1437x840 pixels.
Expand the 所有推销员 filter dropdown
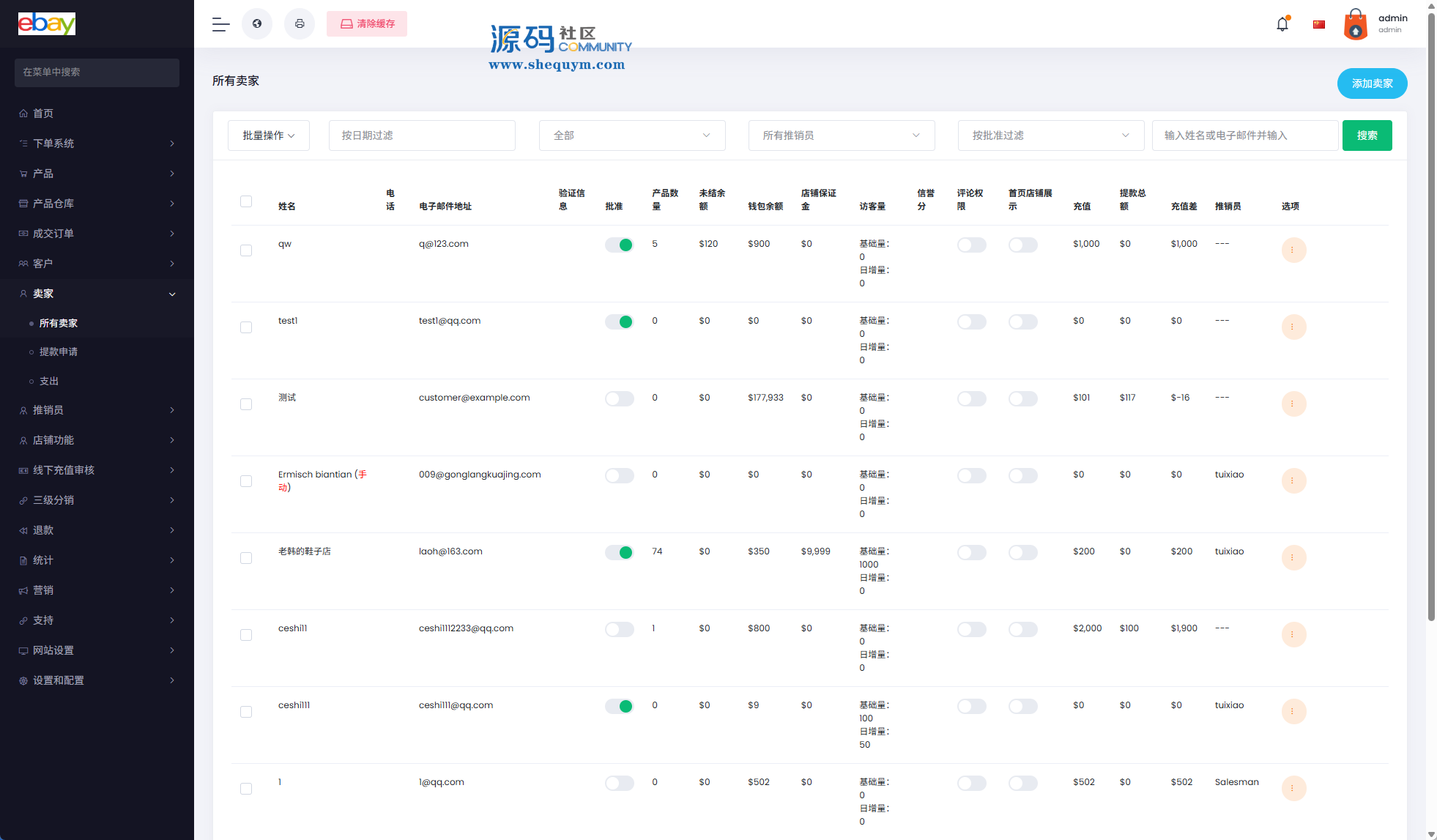841,135
